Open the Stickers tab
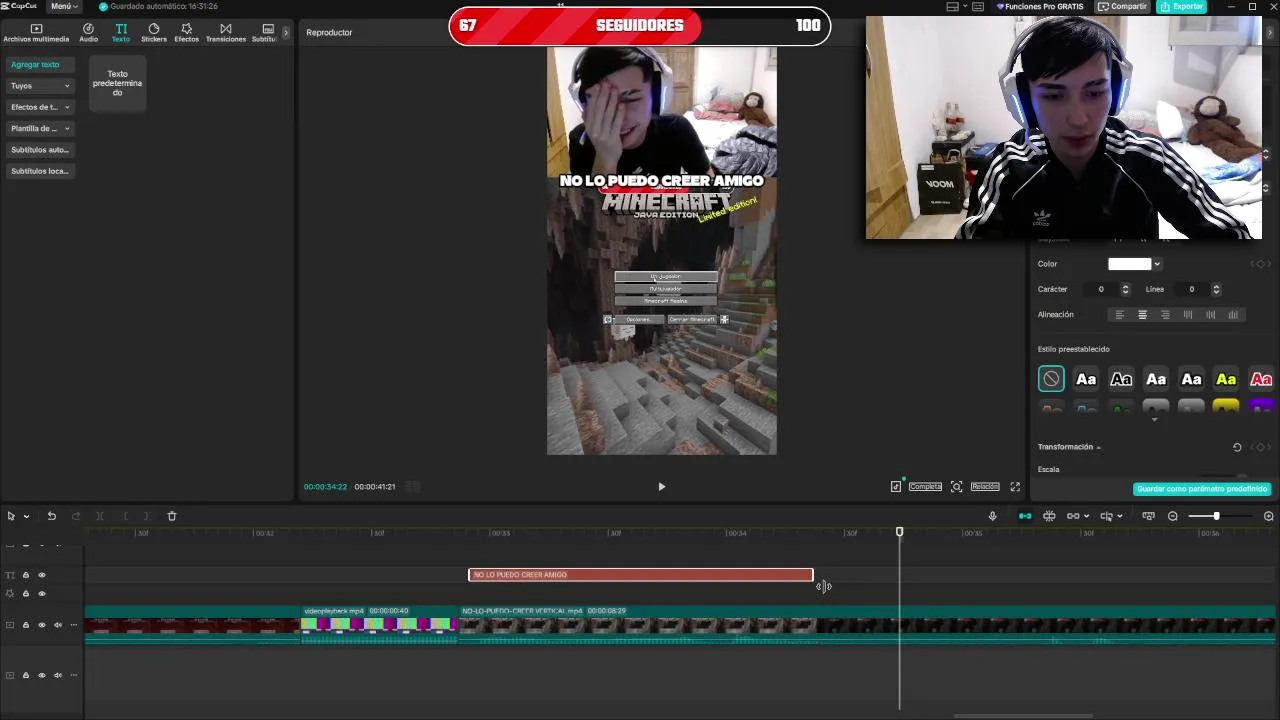1280x720 pixels. pyautogui.click(x=154, y=33)
